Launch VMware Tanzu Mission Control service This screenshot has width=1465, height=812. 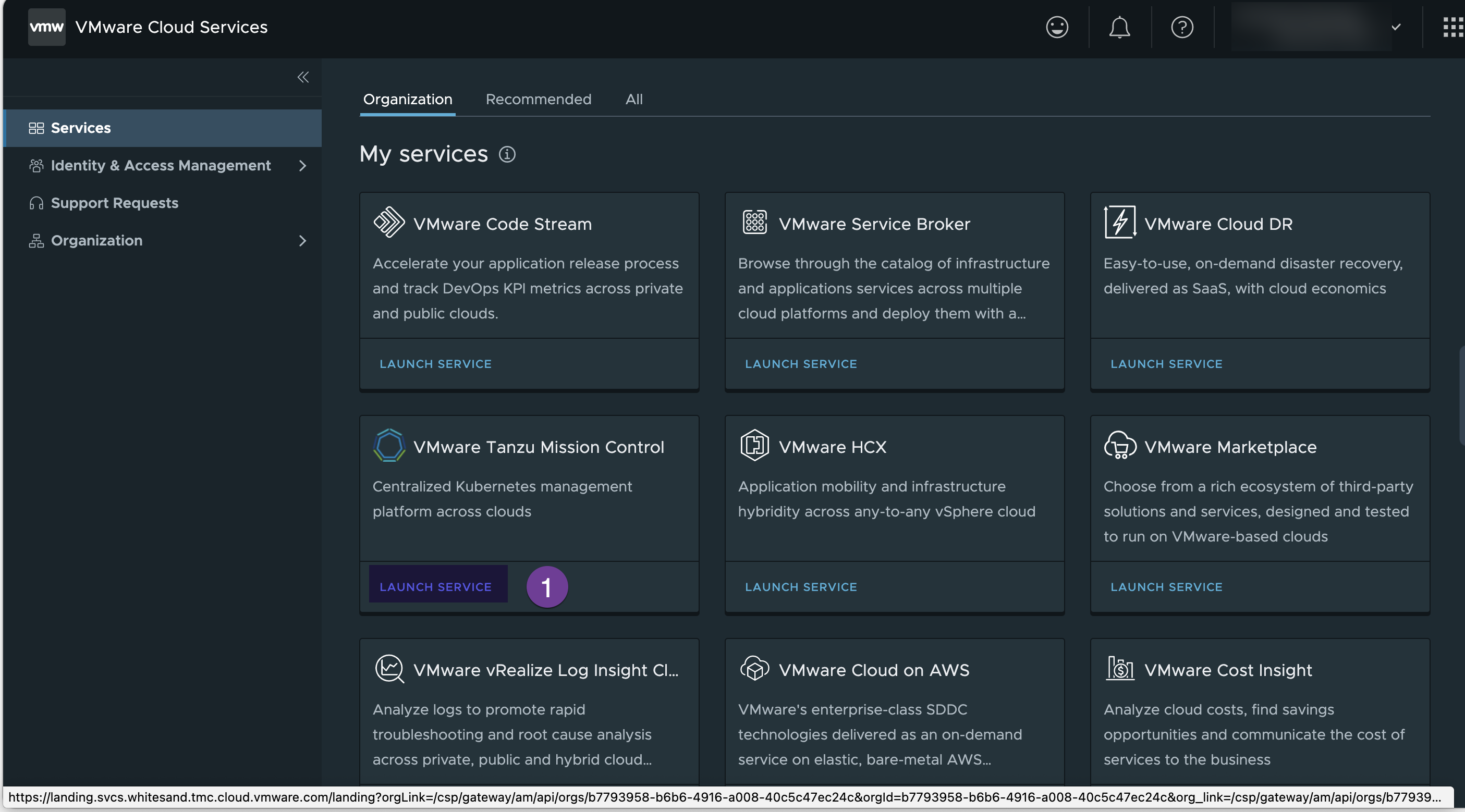pyautogui.click(x=438, y=583)
